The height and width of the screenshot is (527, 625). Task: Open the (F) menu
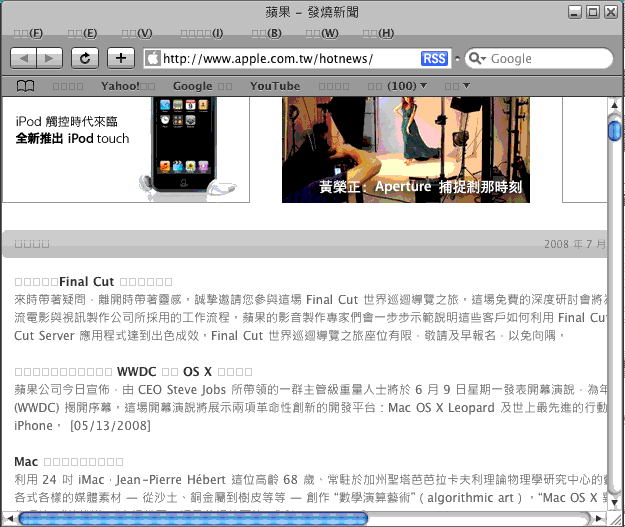(x=28, y=33)
